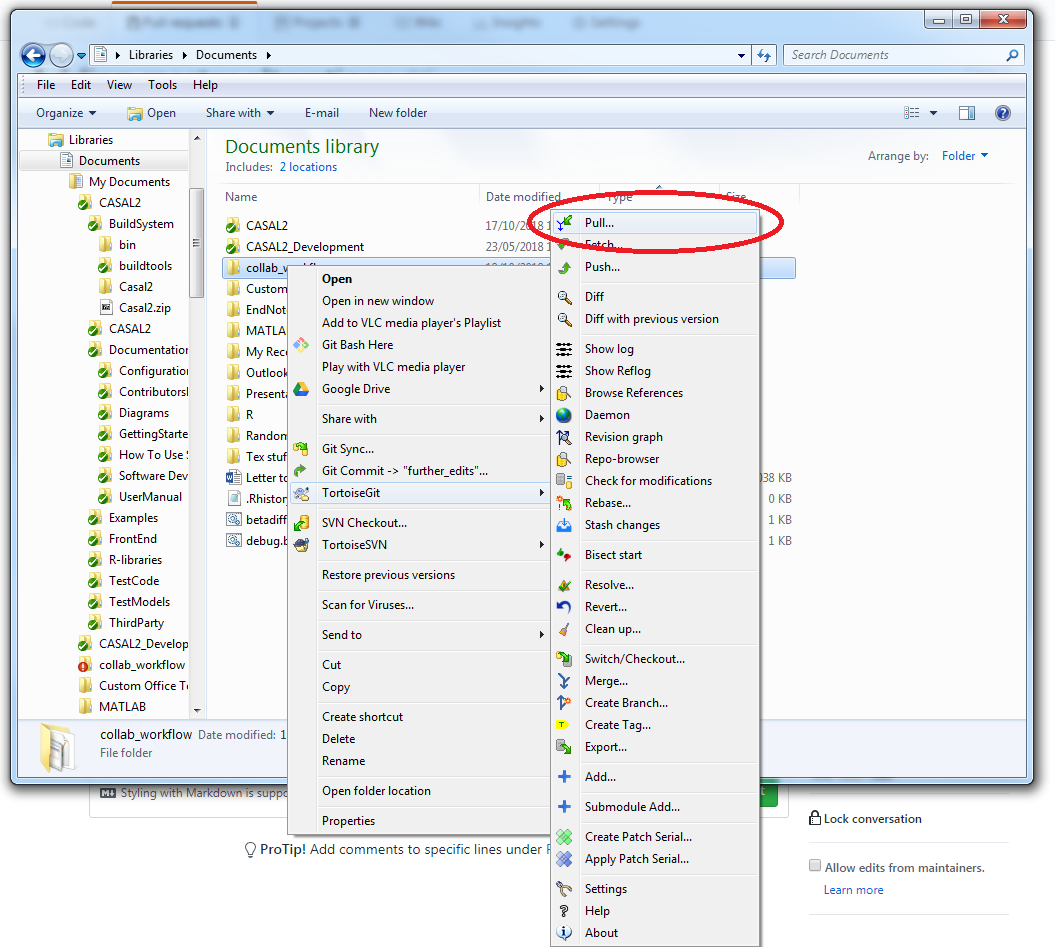Select the ThirdParty tree folder

(x=136, y=623)
